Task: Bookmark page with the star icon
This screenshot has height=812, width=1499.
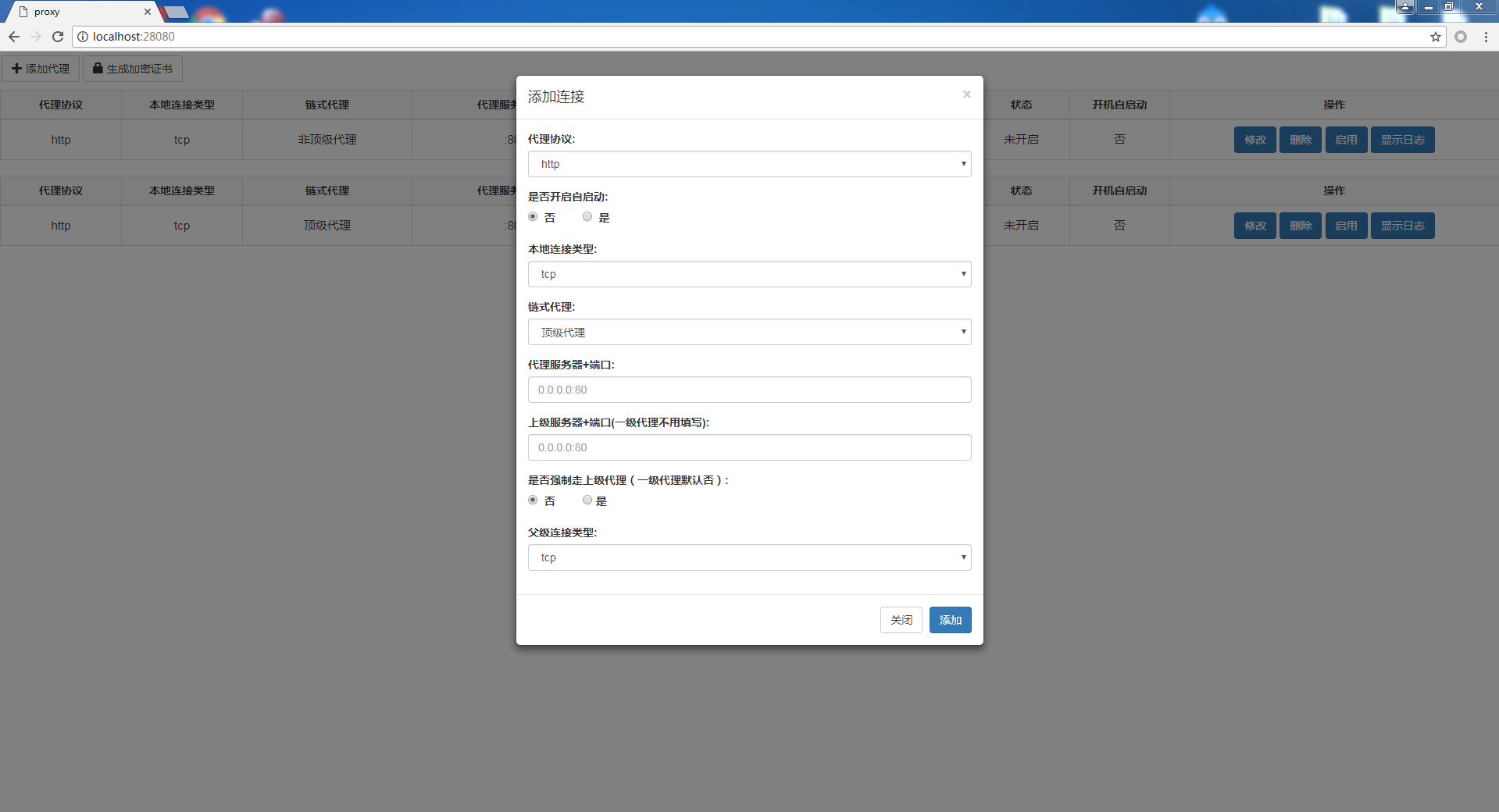Action: (1435, 37)
